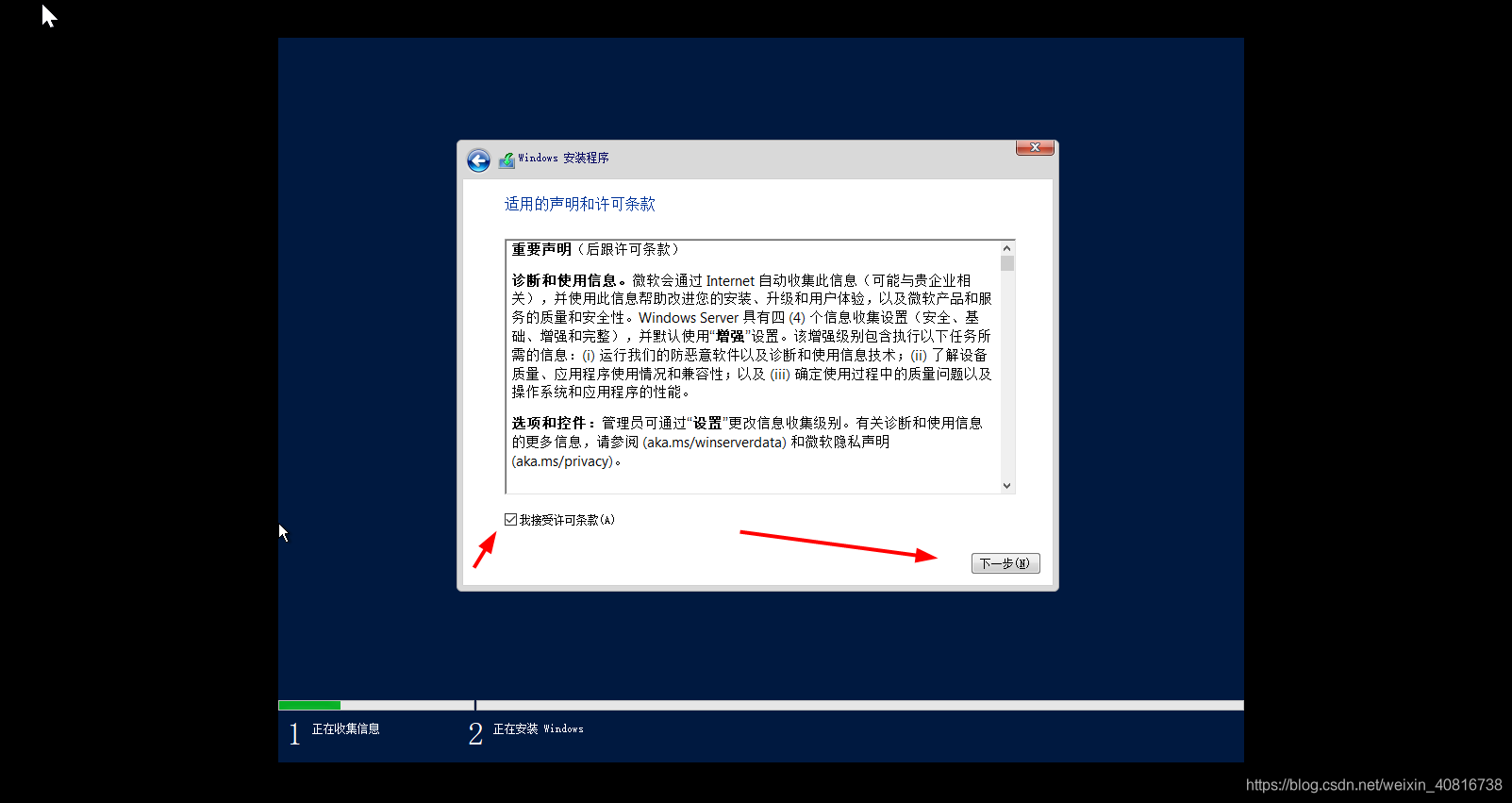Close the Windows 安装程序 dialog
Viewport: 1512px width, 803px height.
[1035, 147]
